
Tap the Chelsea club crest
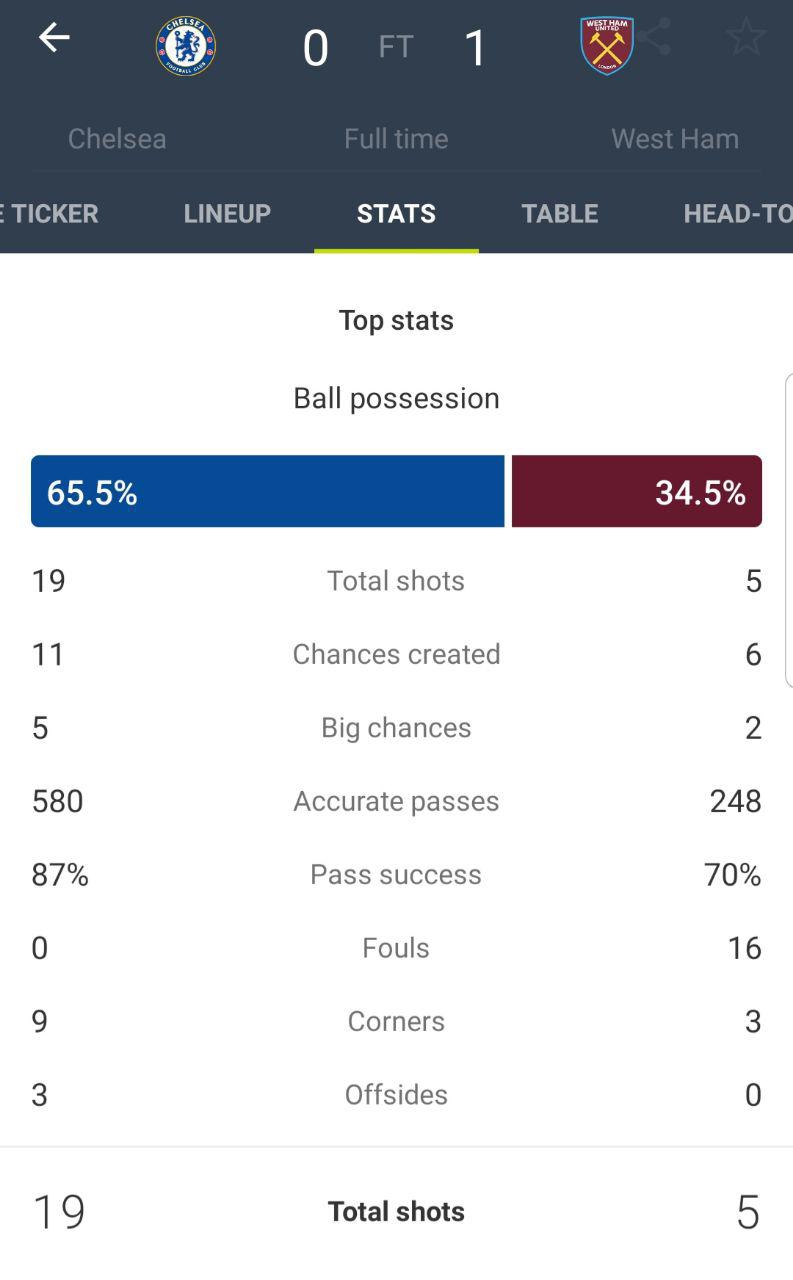pos(186,46)
